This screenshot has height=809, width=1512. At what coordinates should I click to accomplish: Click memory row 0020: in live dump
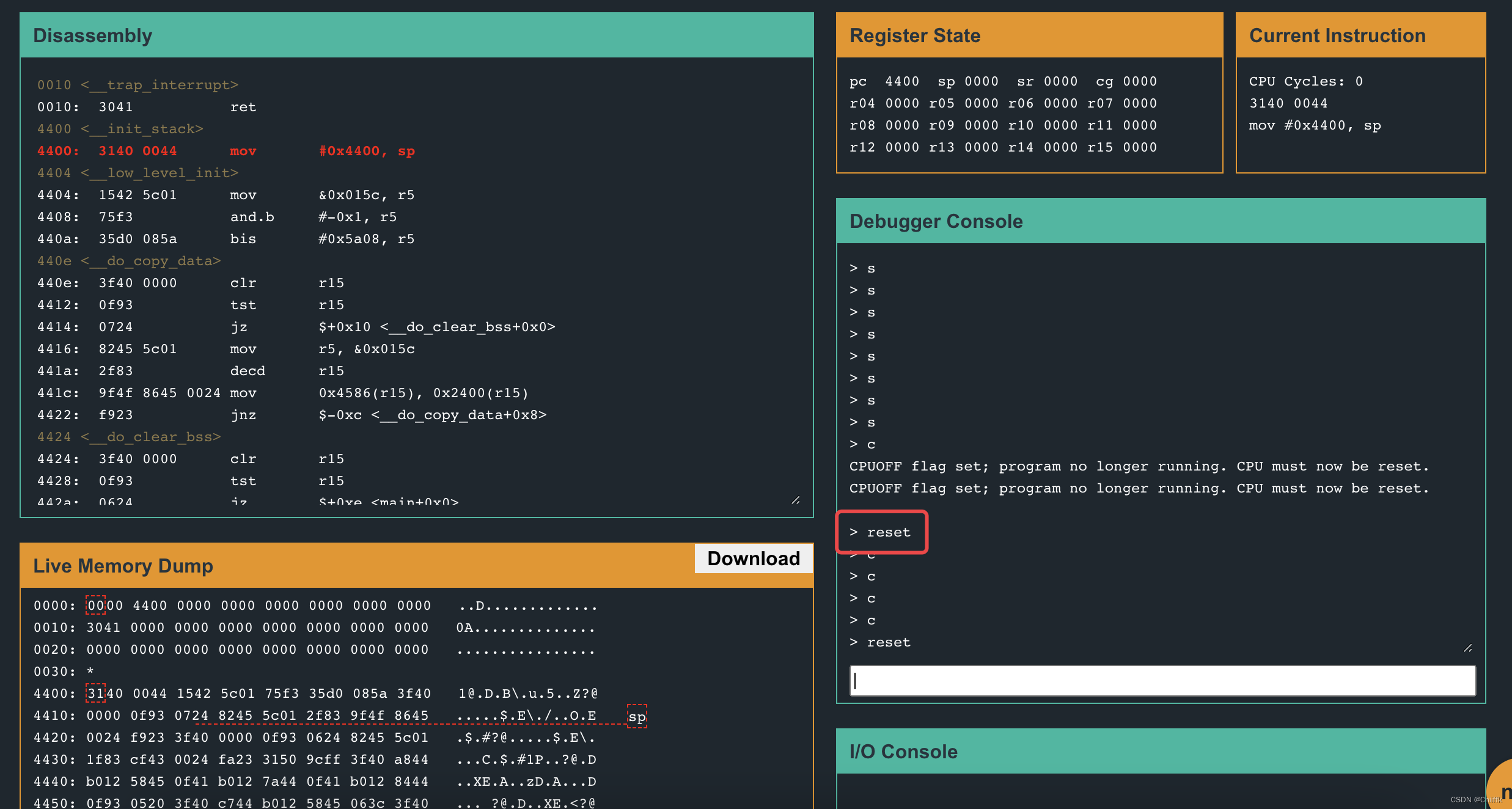click(x=314, y=650)
